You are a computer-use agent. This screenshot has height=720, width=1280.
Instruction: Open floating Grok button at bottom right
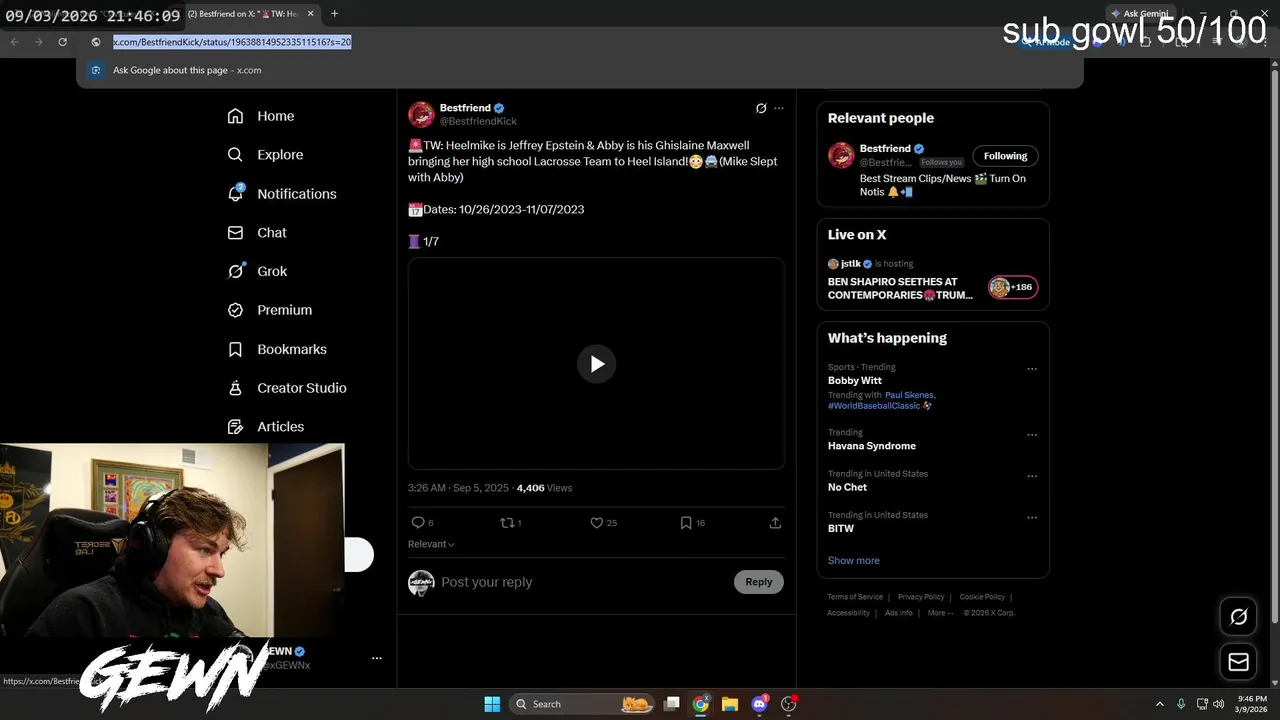tap(1238, 617)
